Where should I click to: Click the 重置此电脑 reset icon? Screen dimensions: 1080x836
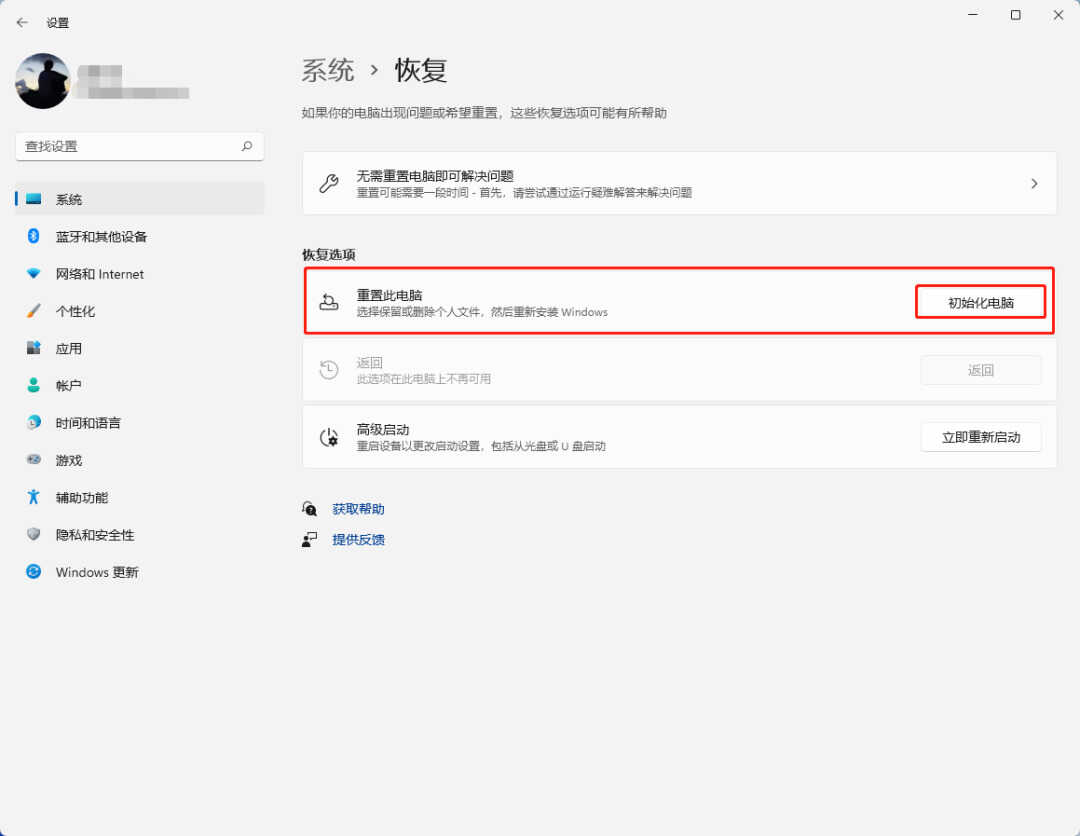(329, 302)
